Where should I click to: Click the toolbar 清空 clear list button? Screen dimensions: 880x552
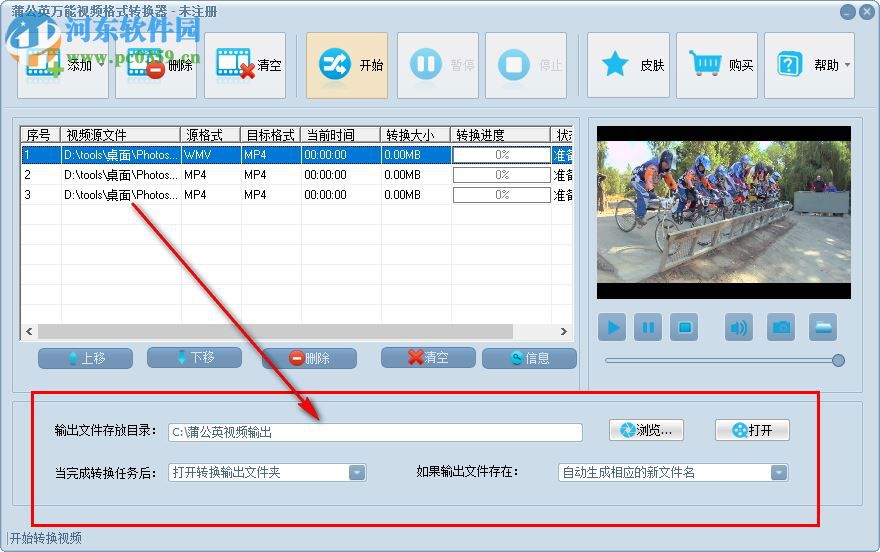245,66
